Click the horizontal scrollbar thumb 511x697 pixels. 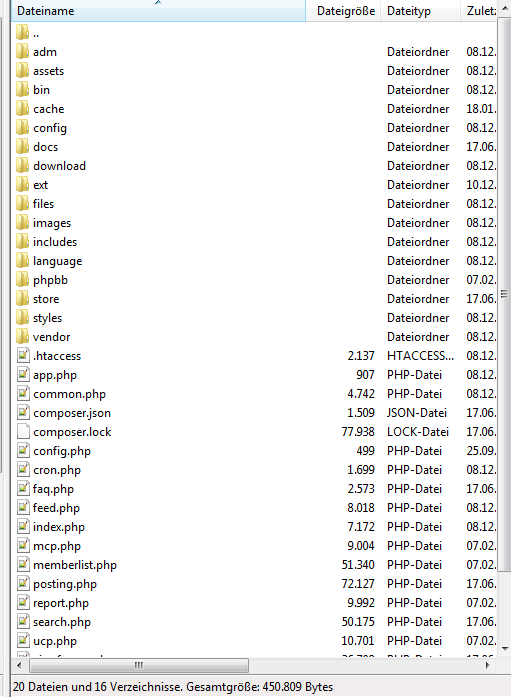[139, 665]
